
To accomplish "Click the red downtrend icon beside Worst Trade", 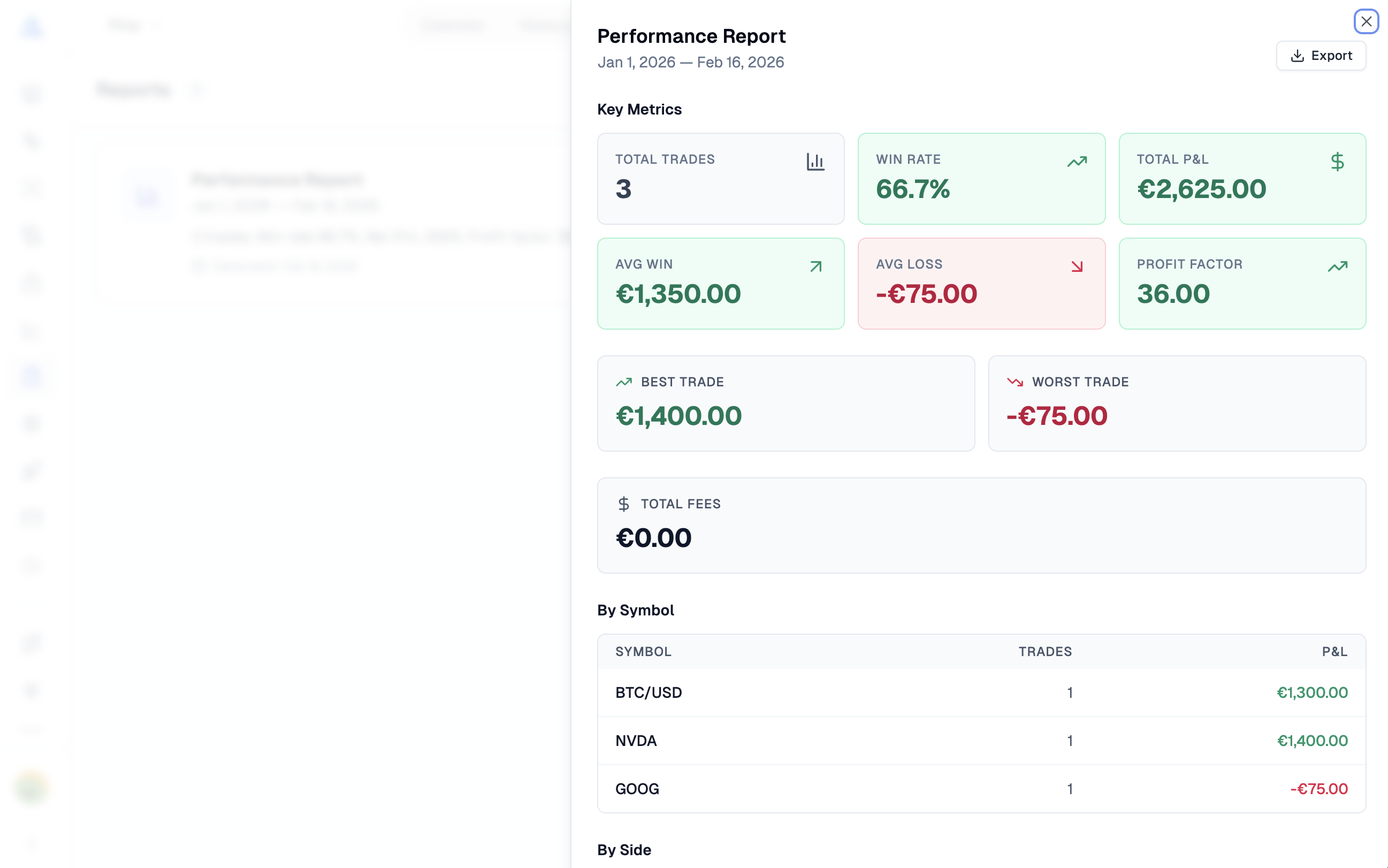I will (1014, 381).
